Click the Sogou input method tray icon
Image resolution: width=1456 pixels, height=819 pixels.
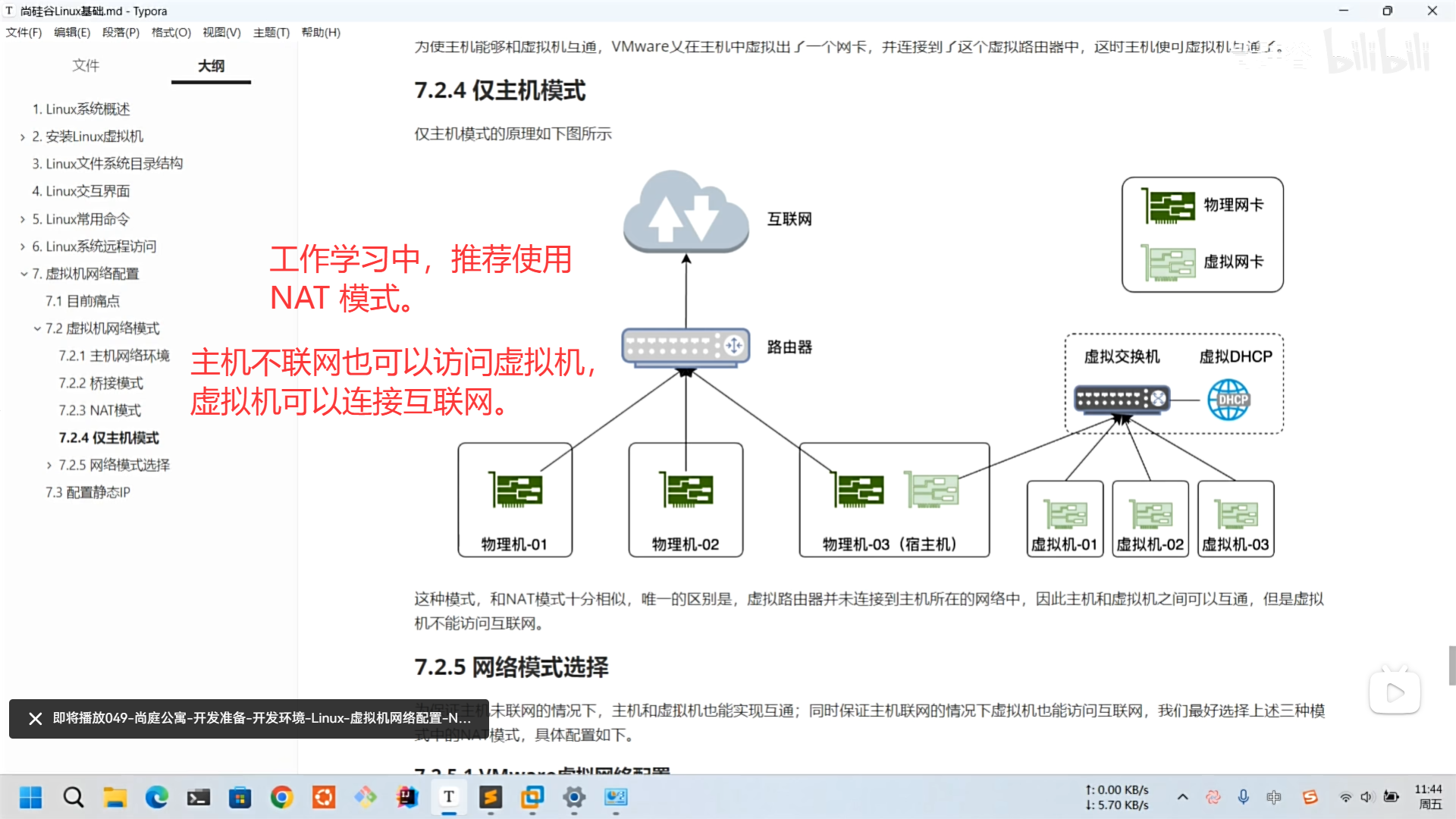tap(1310, 797)
